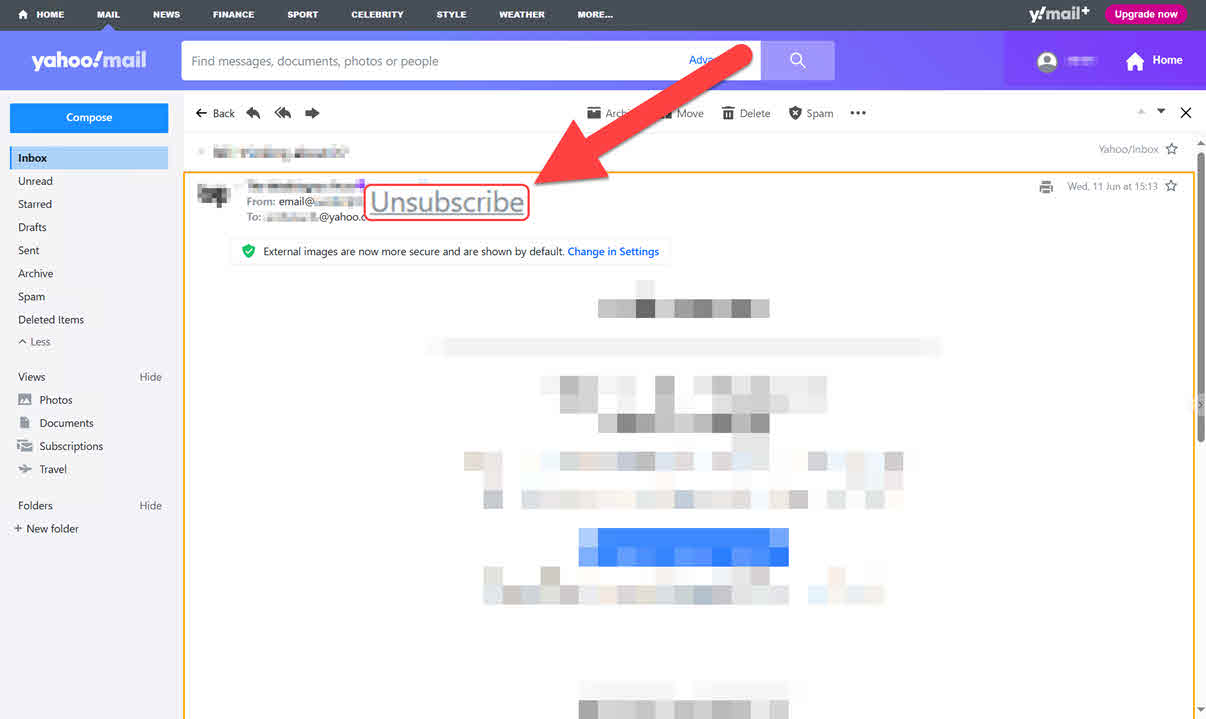Hide the Folders section
The width and height of the screenshot is (1206, 719).
[150, 506]
